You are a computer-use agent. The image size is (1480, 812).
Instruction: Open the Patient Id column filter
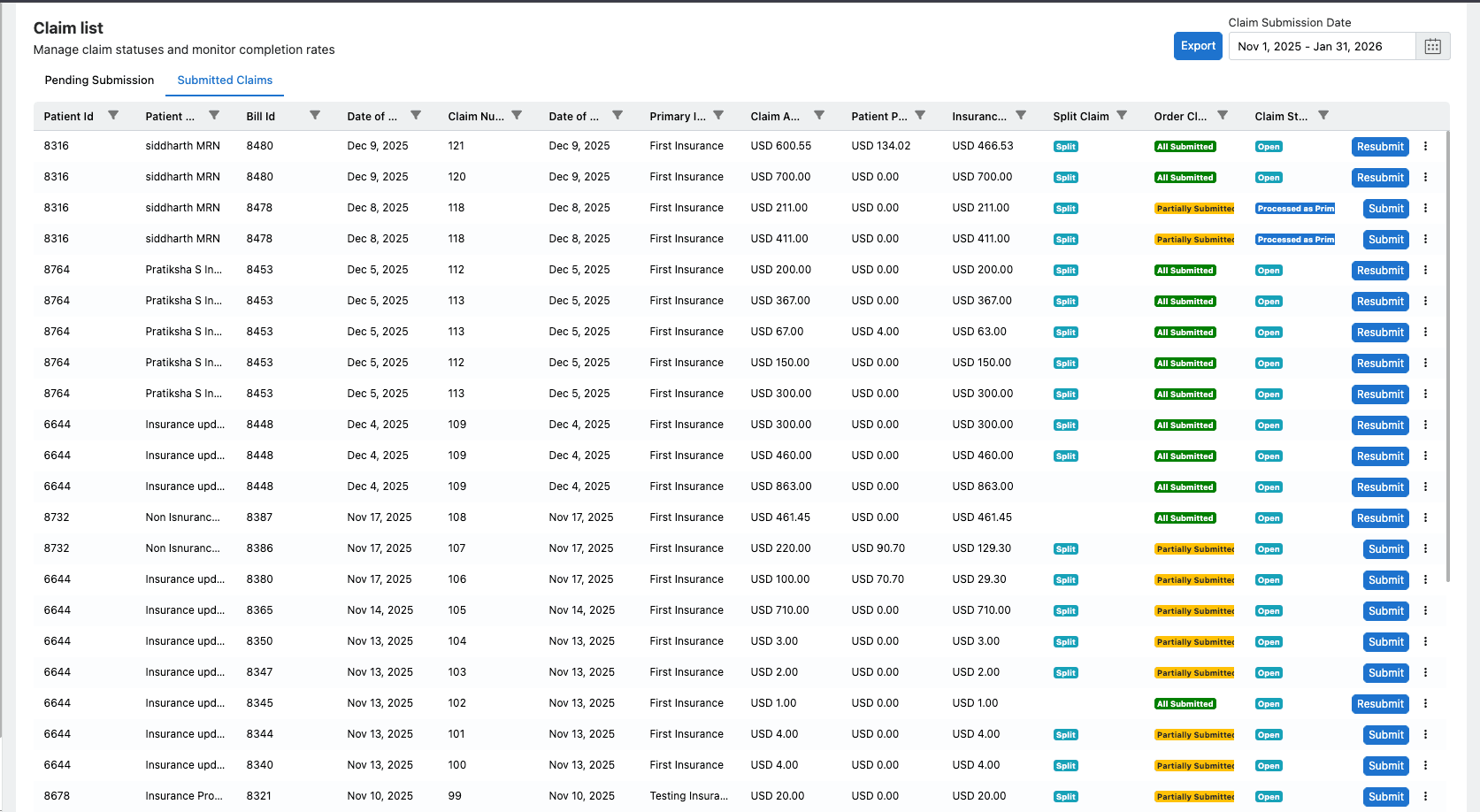(x=113, y=115)
